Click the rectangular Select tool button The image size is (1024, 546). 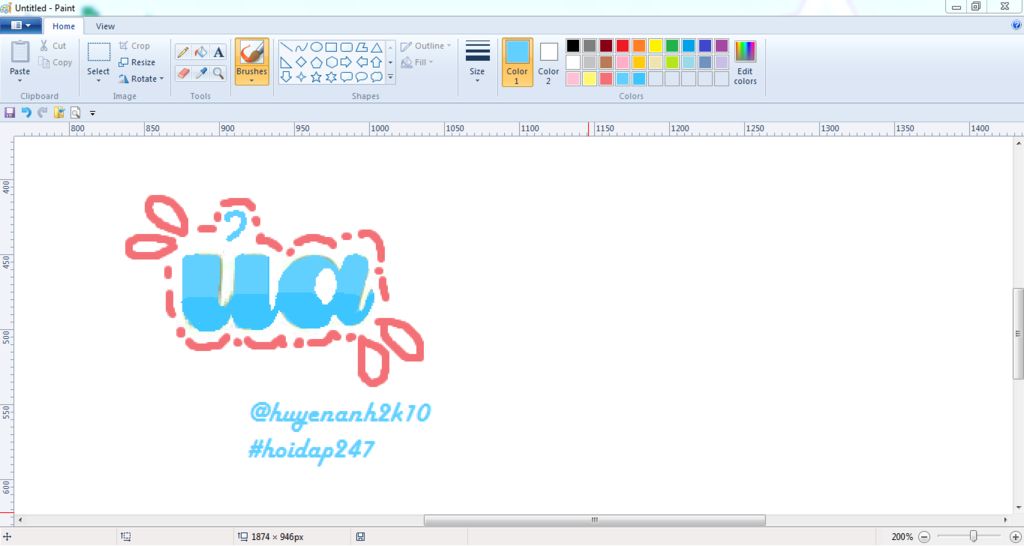[x=99, y=53]
